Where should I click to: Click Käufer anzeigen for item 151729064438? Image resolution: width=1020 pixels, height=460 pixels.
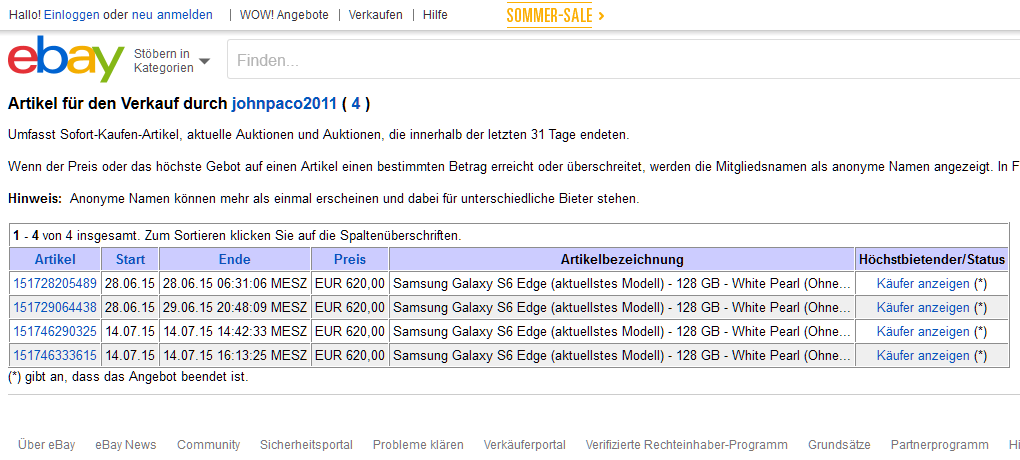point(922,307)
